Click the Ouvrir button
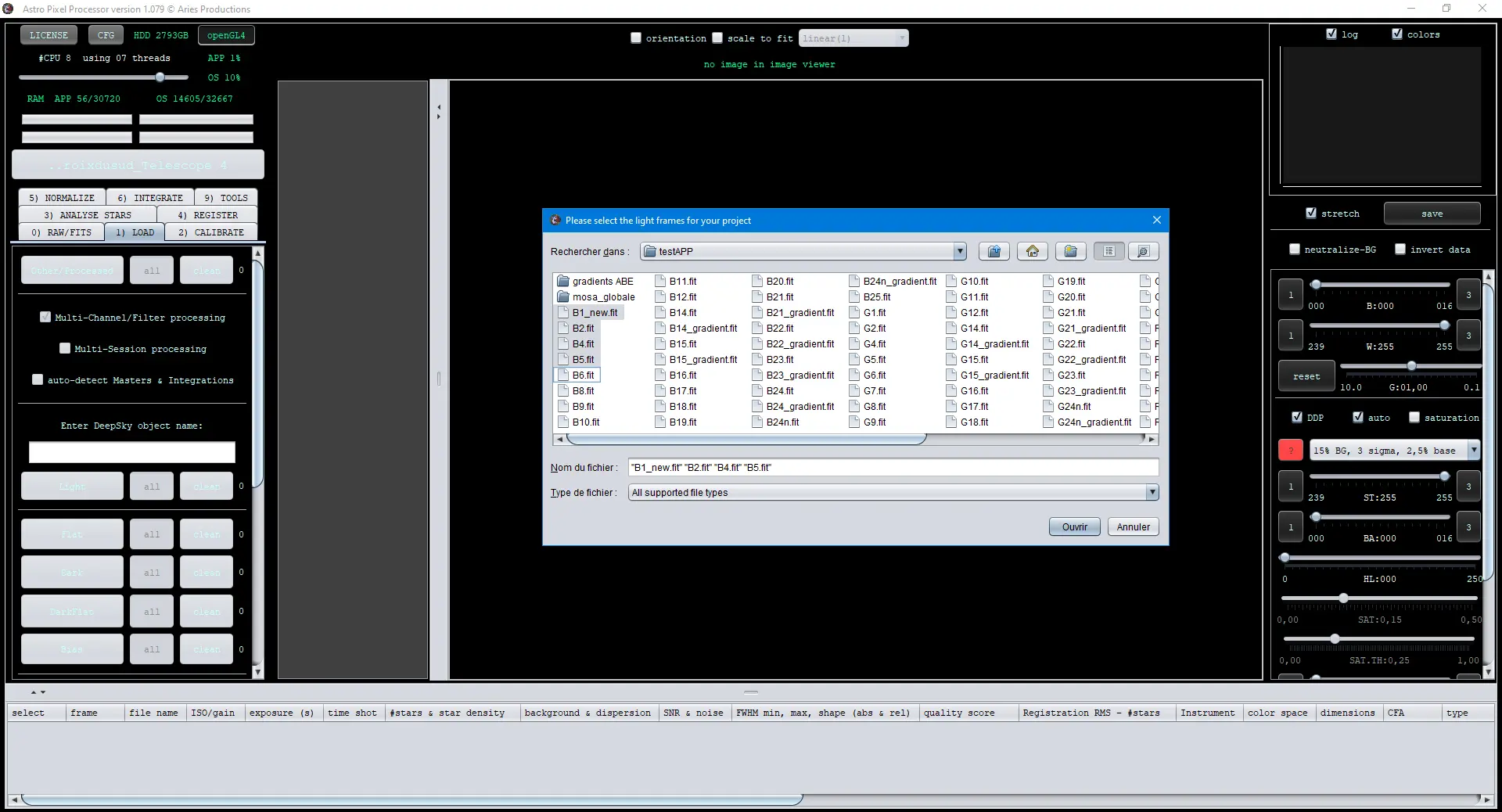The image size is (1502, 812). (1075, 527)
